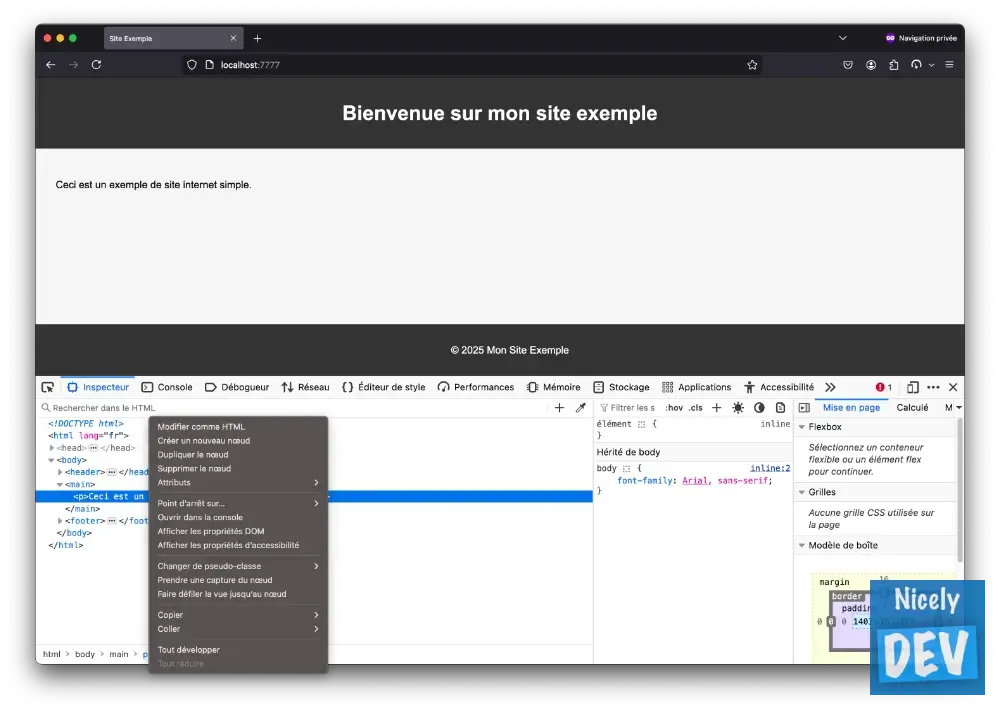
Task: Open the Inspecteur tab
Action: point(98,387)
